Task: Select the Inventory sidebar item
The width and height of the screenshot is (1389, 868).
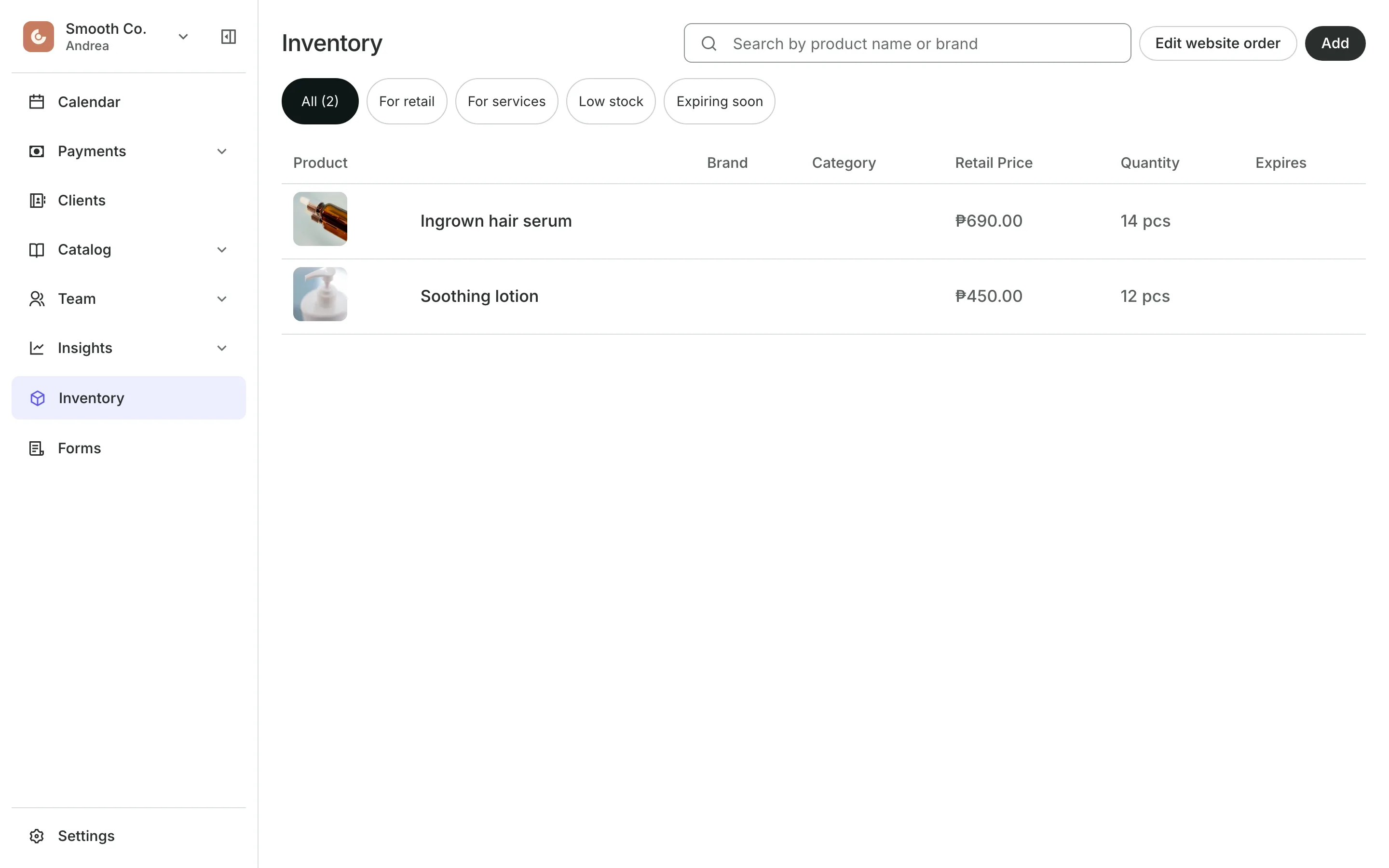Action: pyautogui.click(x=129, y=398)
